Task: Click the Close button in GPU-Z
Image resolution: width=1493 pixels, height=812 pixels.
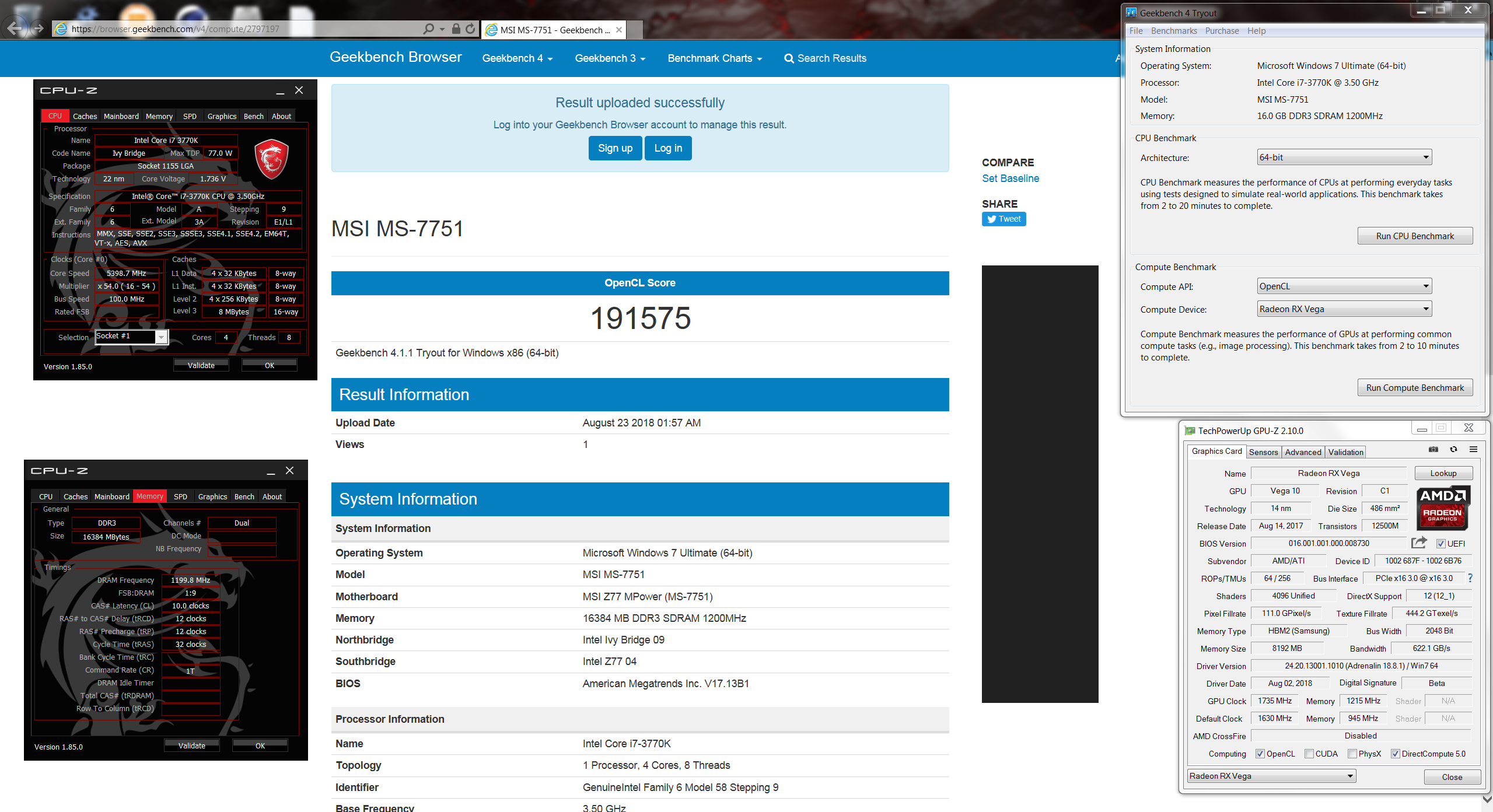Action: click(1452, 776)
